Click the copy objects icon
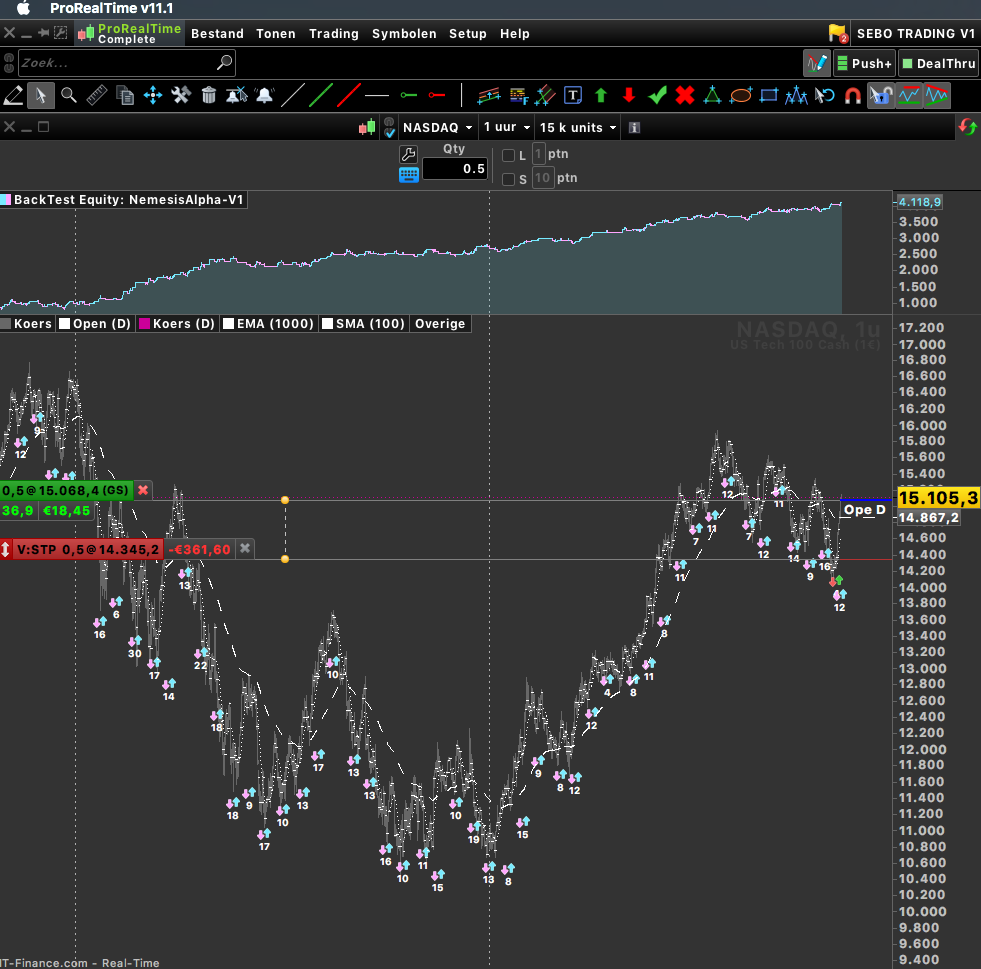 (x=125, y=96)
